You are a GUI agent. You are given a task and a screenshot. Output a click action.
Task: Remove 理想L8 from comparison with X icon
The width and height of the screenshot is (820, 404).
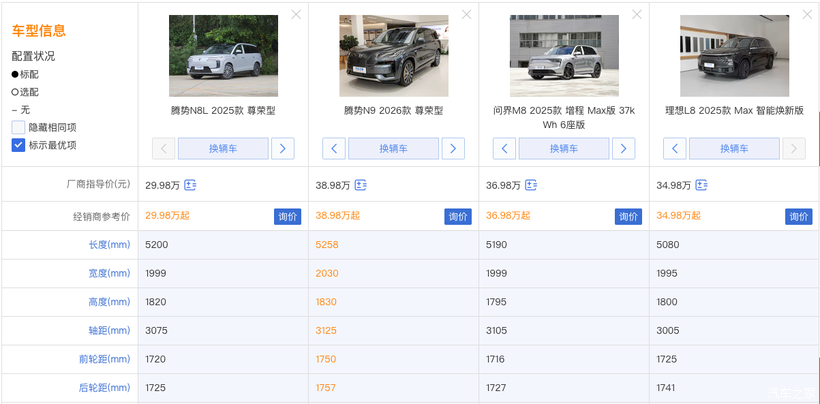807,15
